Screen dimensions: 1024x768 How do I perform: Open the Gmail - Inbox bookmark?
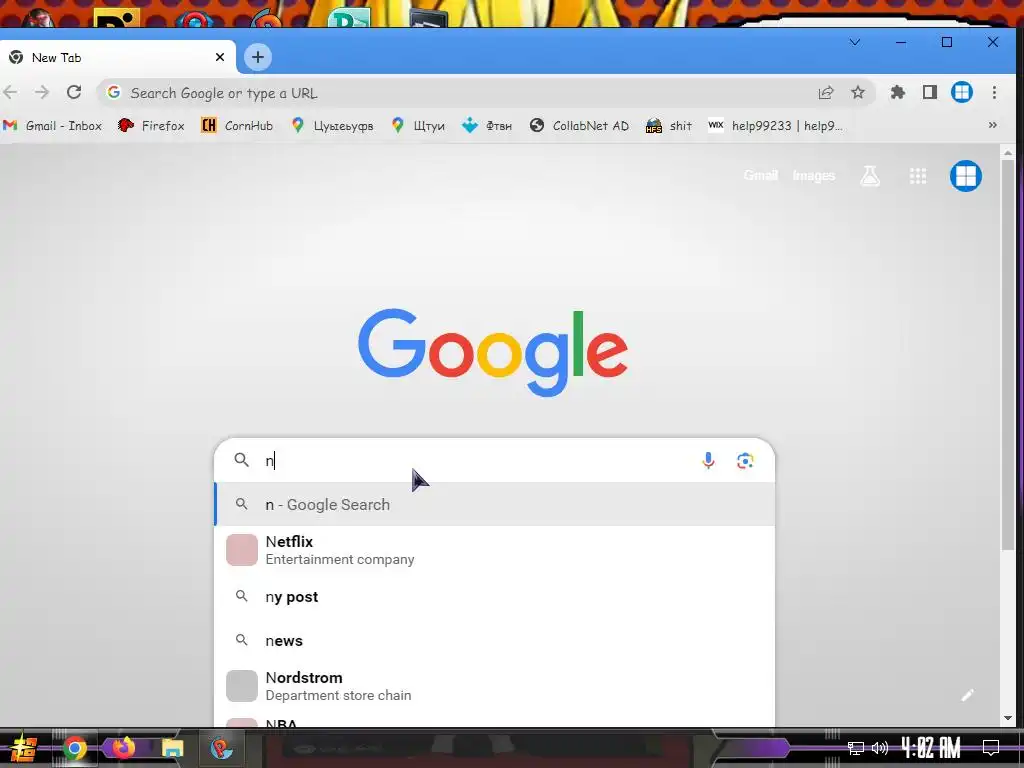[x=53, y=125]
